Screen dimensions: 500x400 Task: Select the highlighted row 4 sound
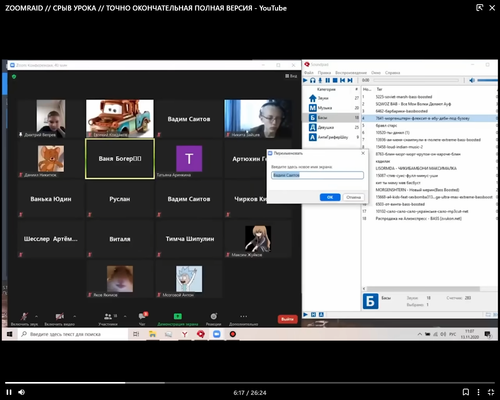430,118
